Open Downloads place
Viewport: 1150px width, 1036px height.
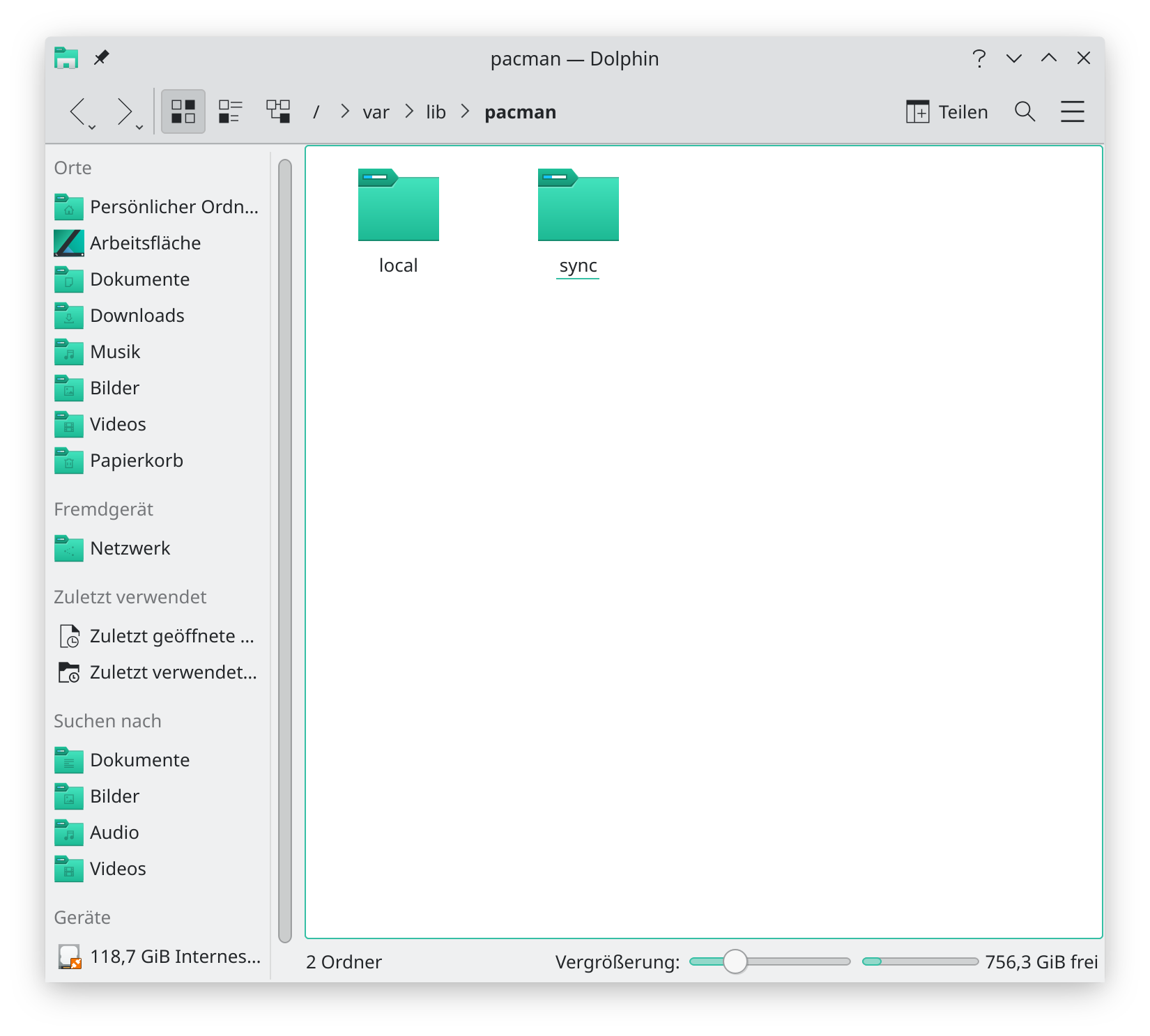(158, 316)
